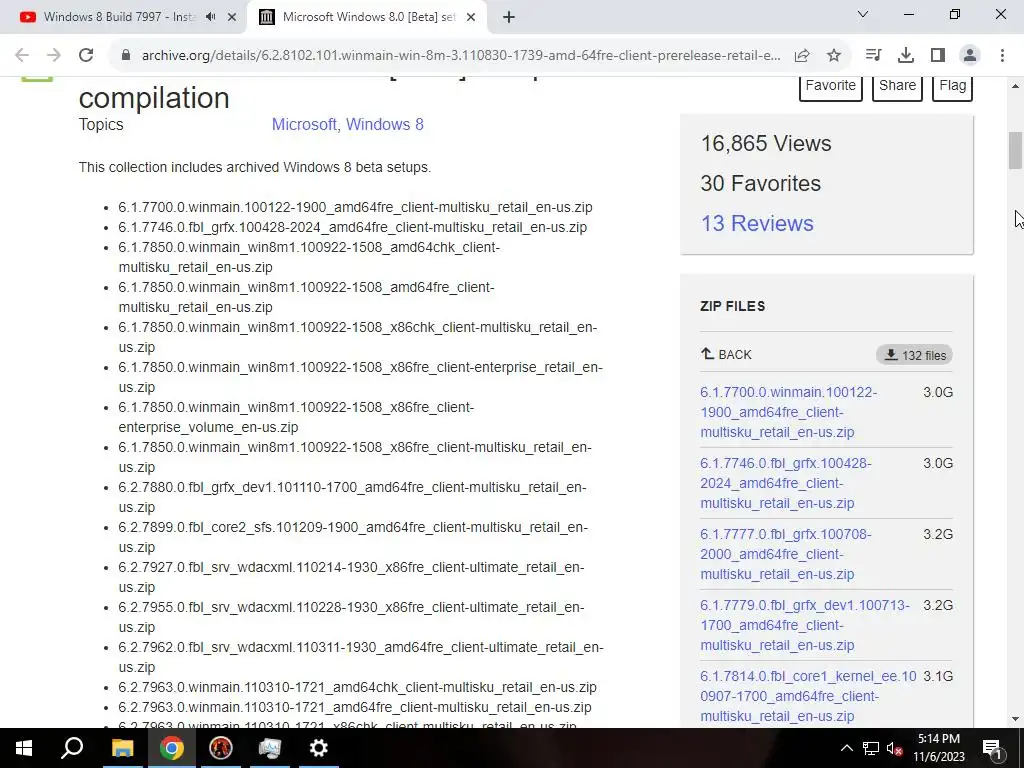The image size is (1024, 768).
Task: Select text 6.2.7962.0.fbl_srv_wdacxml list entry
Action: [360, 656]
